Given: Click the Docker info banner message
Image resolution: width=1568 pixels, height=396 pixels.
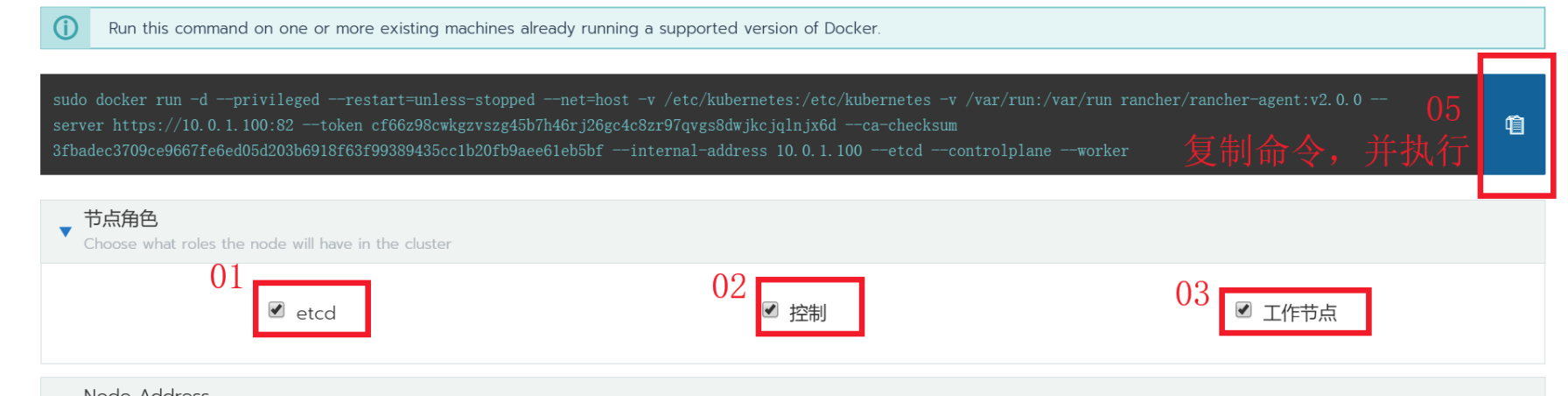Looking at the screenshot, I should [494, 28].
